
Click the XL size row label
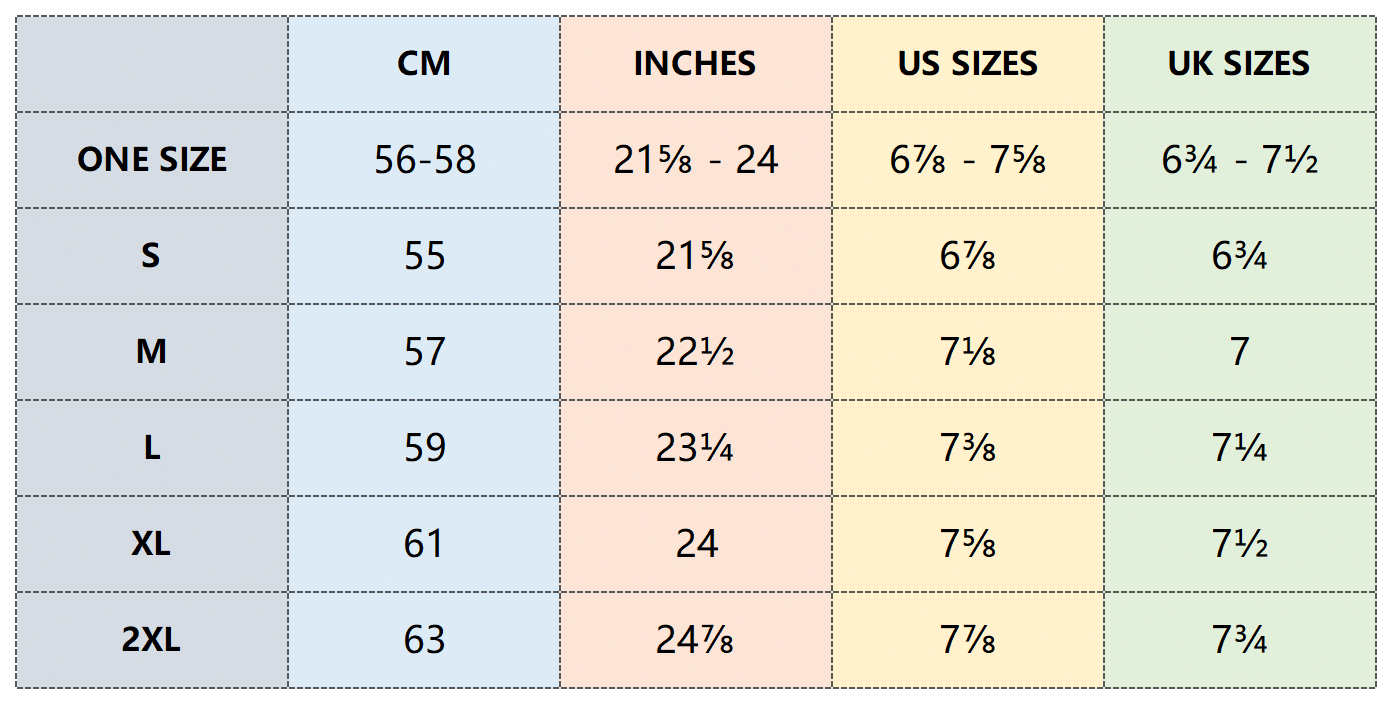[152, 544]
